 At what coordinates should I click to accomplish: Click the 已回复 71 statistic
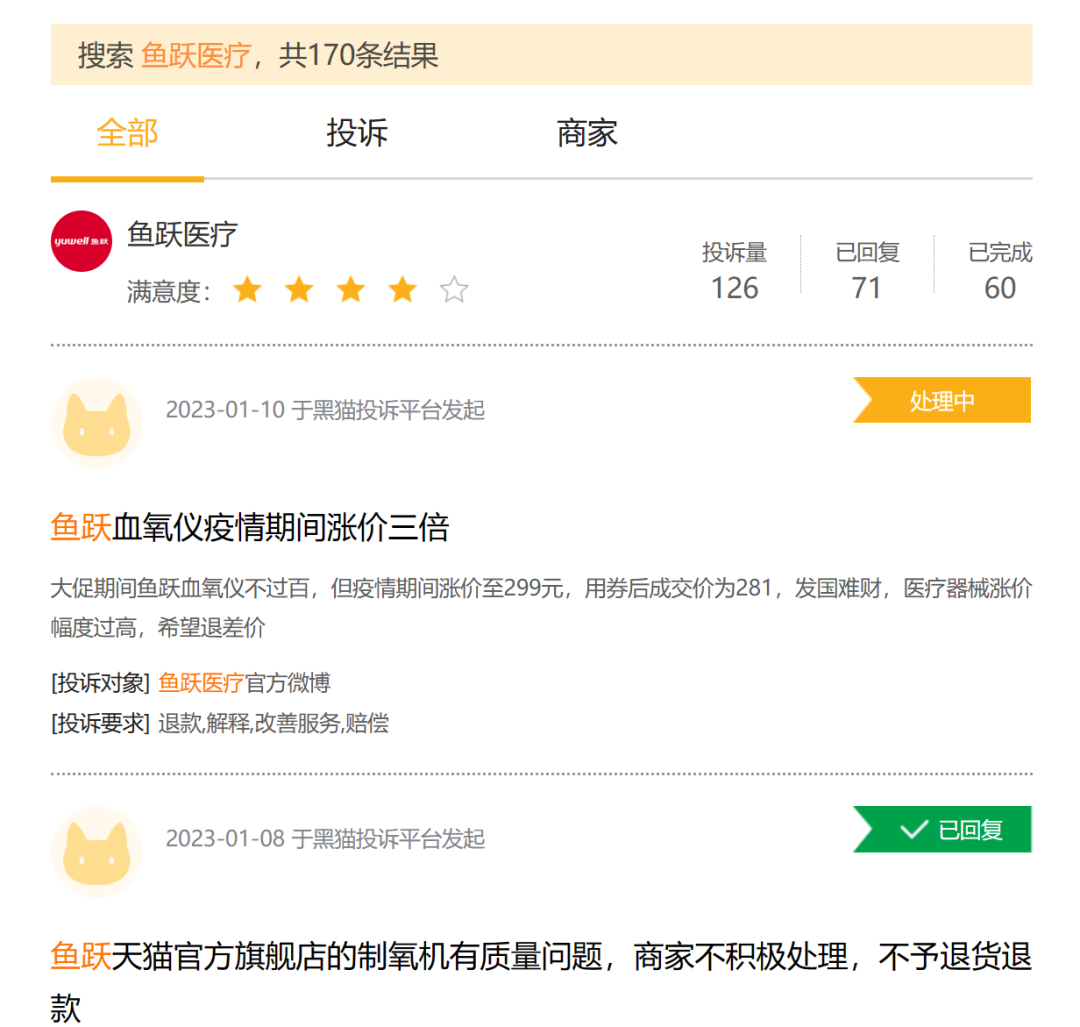click(867, 272)
